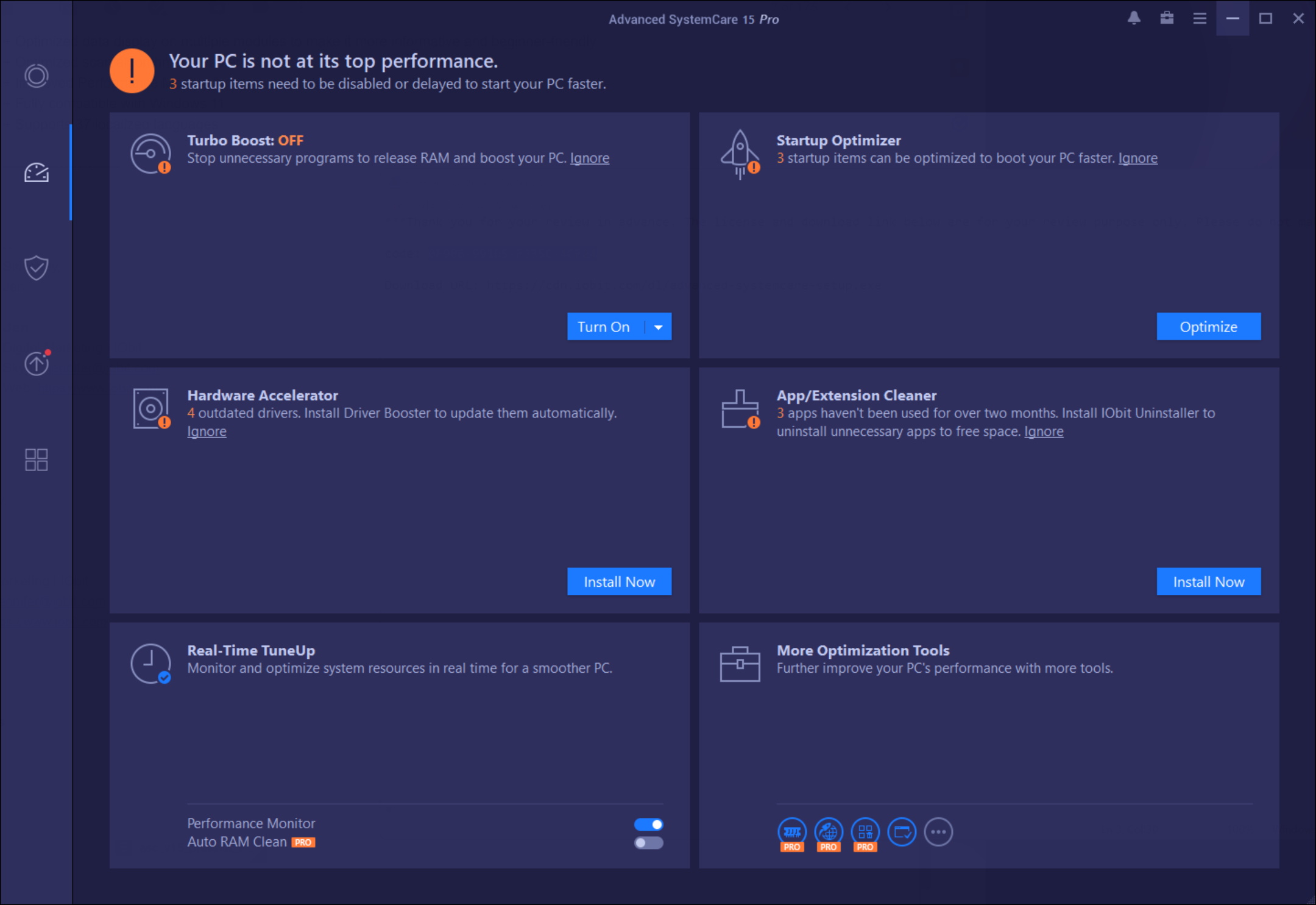Click the notifications bell icon

point(1134,18)
